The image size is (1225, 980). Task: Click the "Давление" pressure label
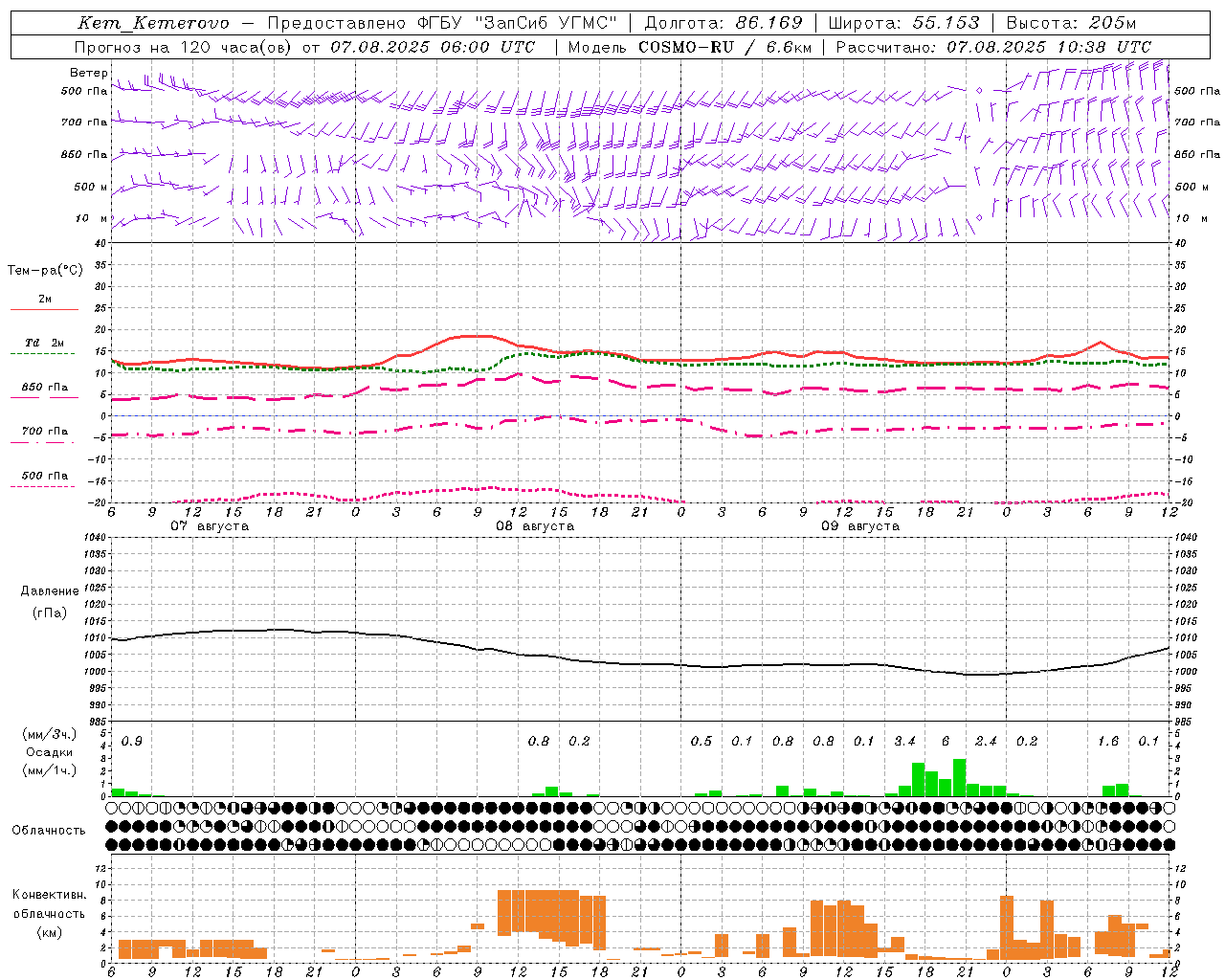(x=50, y=591)
